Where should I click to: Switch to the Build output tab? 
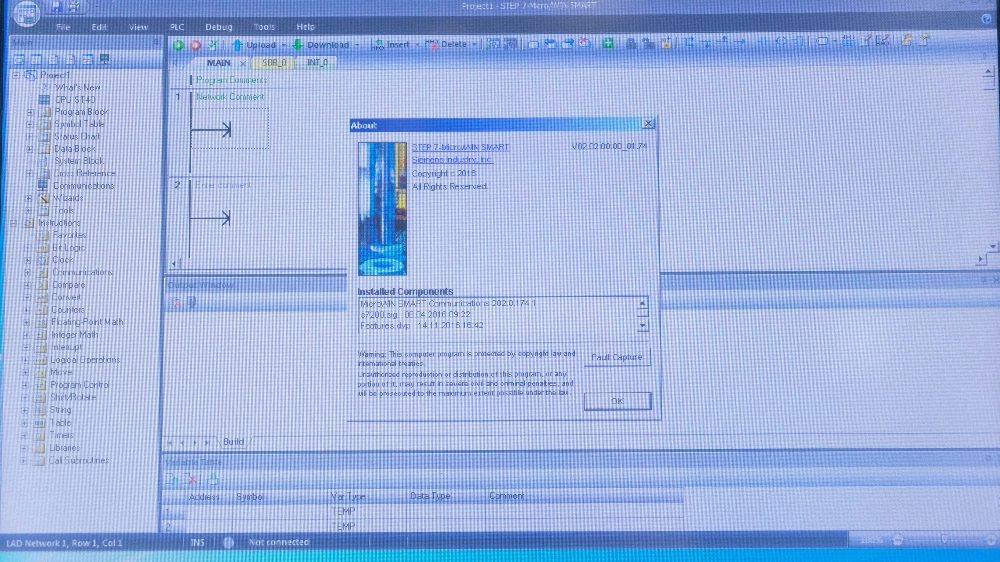[233, 441]
